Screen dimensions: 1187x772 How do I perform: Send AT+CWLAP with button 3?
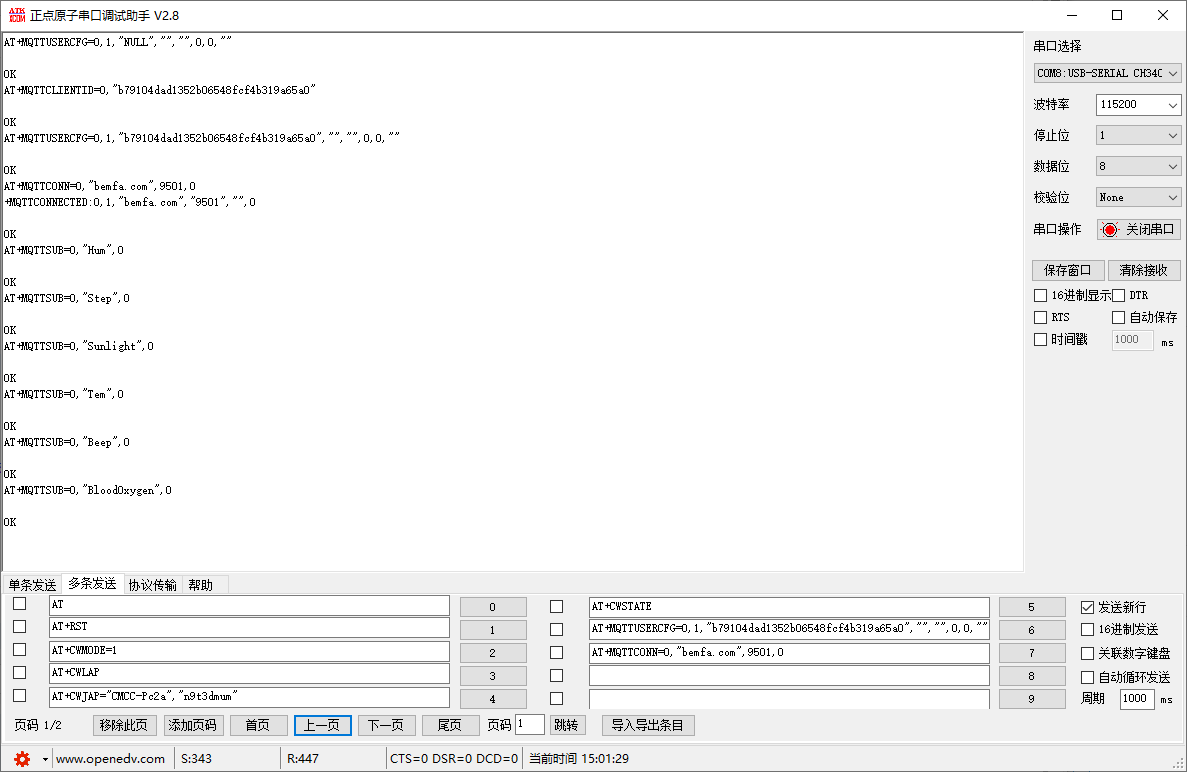pyautogui.click(x=493, y=676)
